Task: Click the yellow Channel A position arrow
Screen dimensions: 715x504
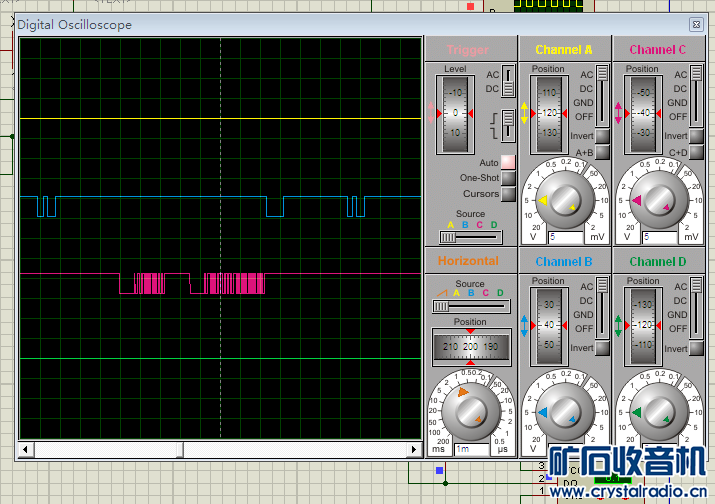Action: (523, 113)
